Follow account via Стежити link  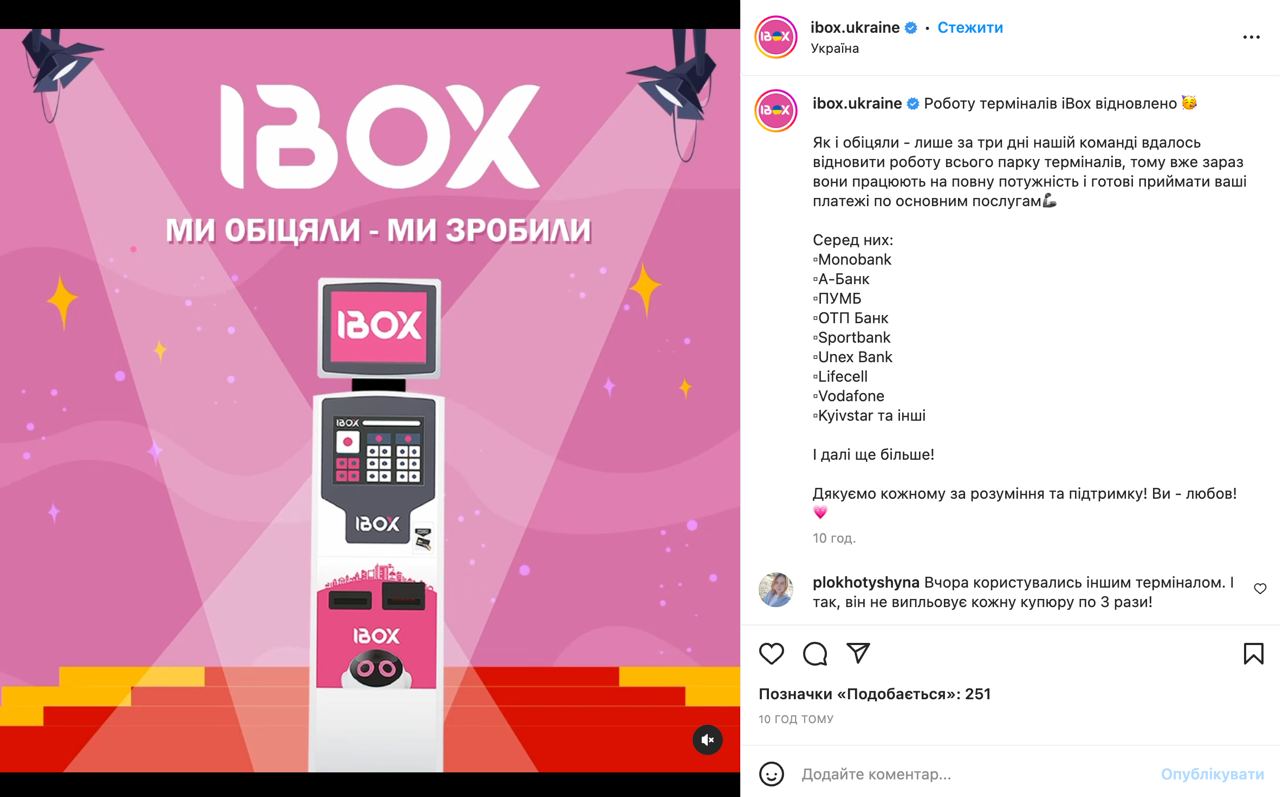(x=970, y=28)
